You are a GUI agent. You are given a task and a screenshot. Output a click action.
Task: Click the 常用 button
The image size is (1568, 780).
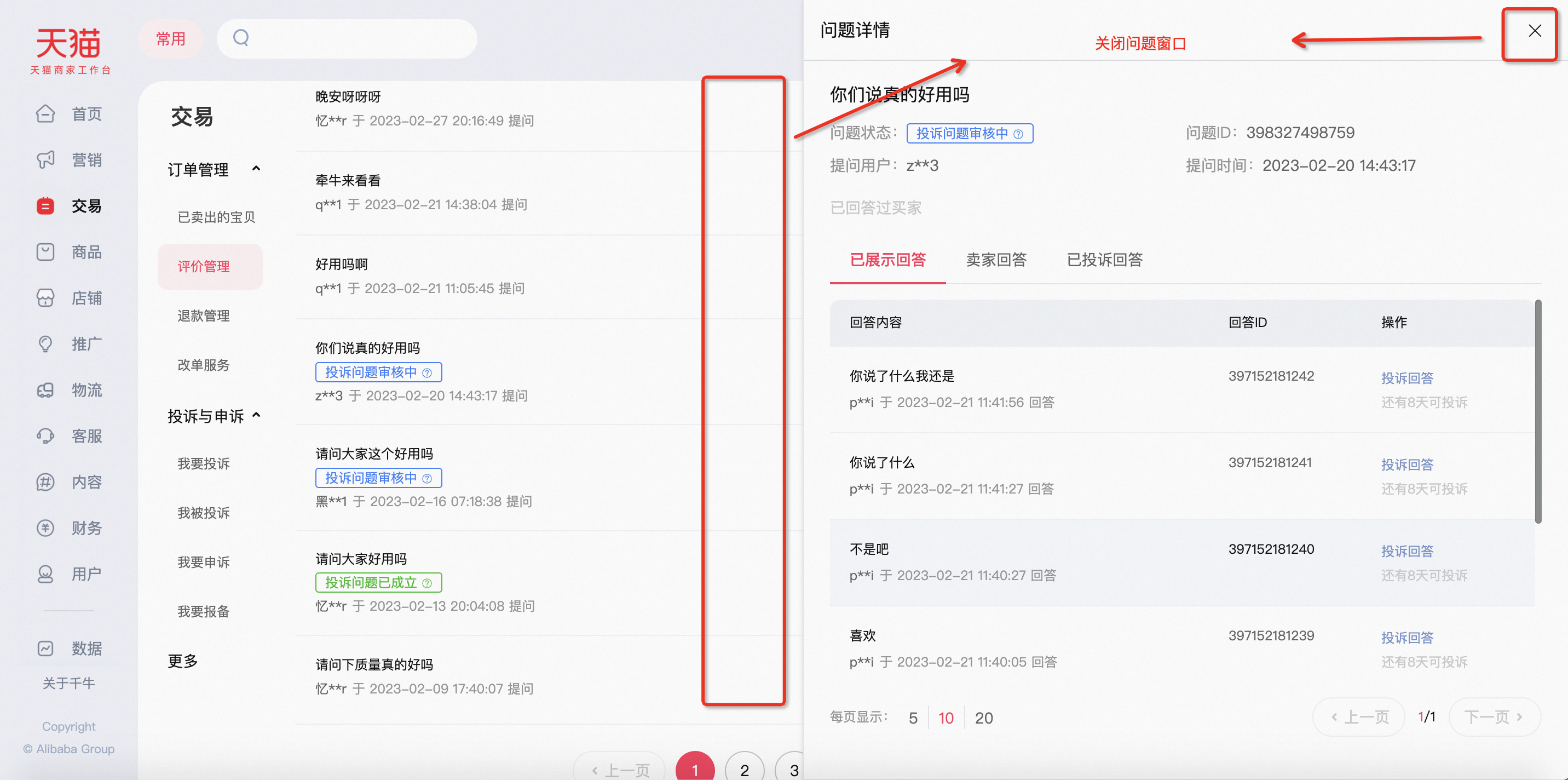(x=170, y=39)
